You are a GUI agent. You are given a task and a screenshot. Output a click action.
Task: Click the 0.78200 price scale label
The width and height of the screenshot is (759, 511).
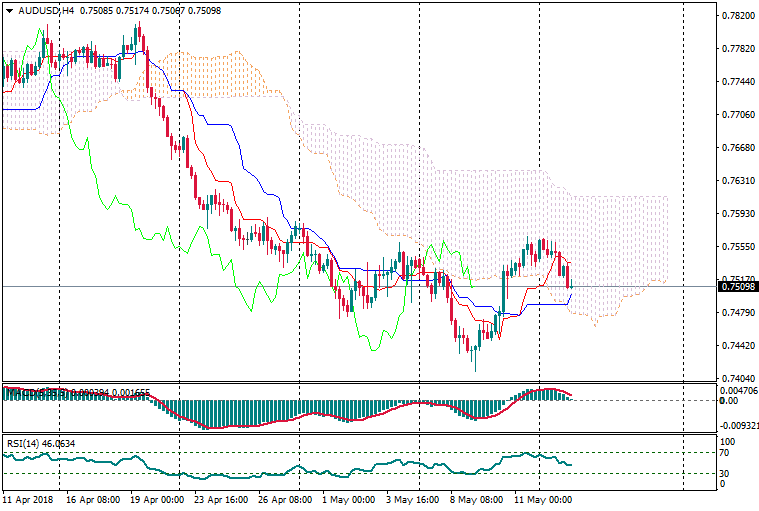tap(736, 16)
